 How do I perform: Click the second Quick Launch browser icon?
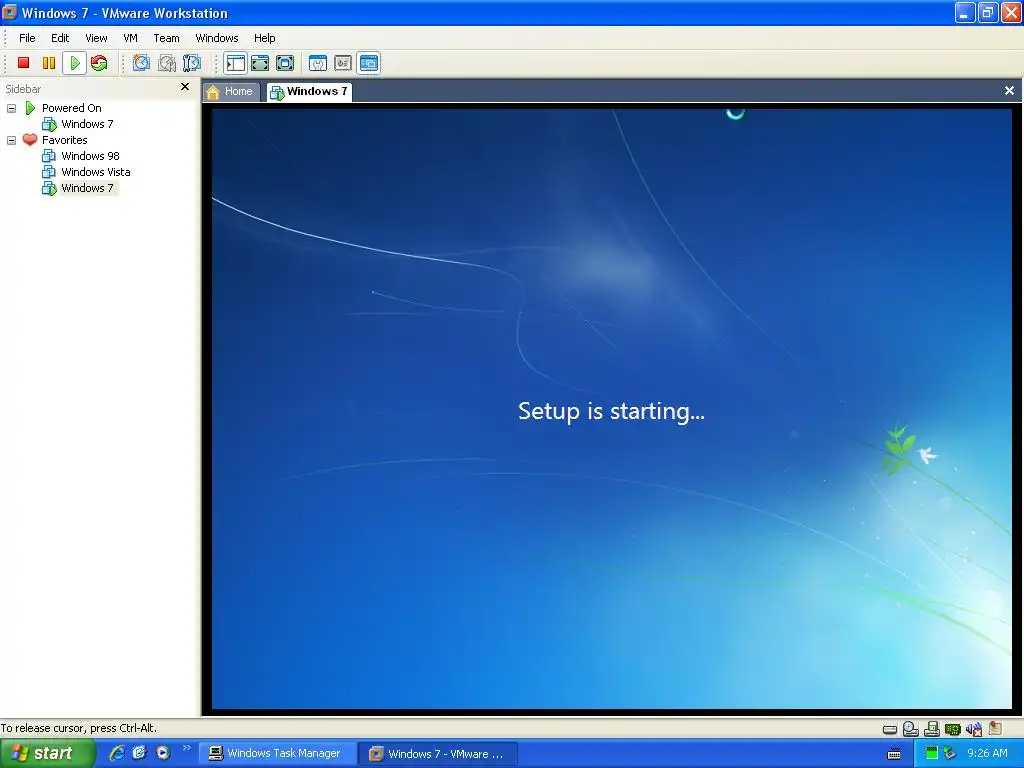click(139, 753)
